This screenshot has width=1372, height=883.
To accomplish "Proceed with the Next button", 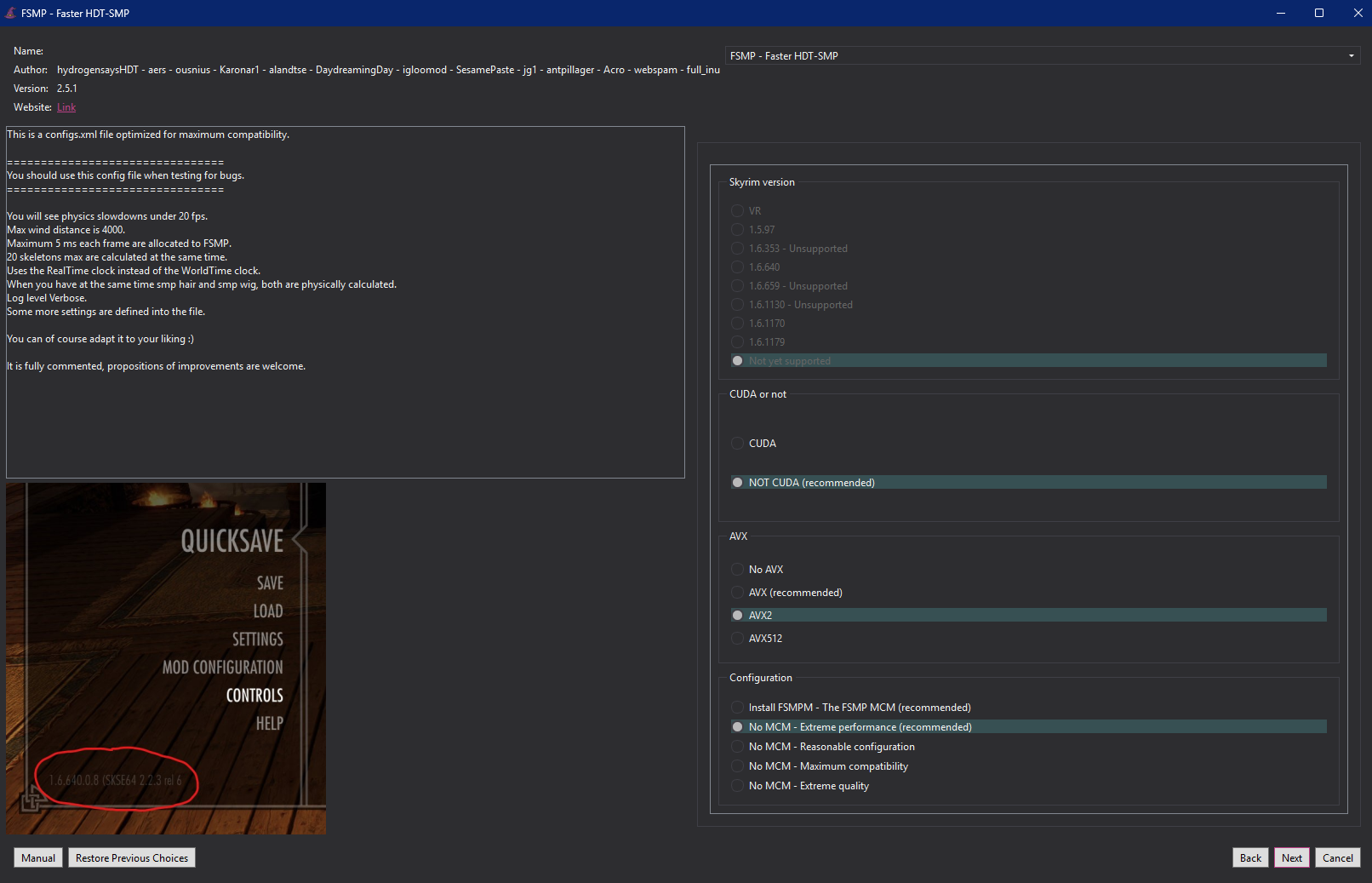I will pyautogui.click(x=1292, y=858).
